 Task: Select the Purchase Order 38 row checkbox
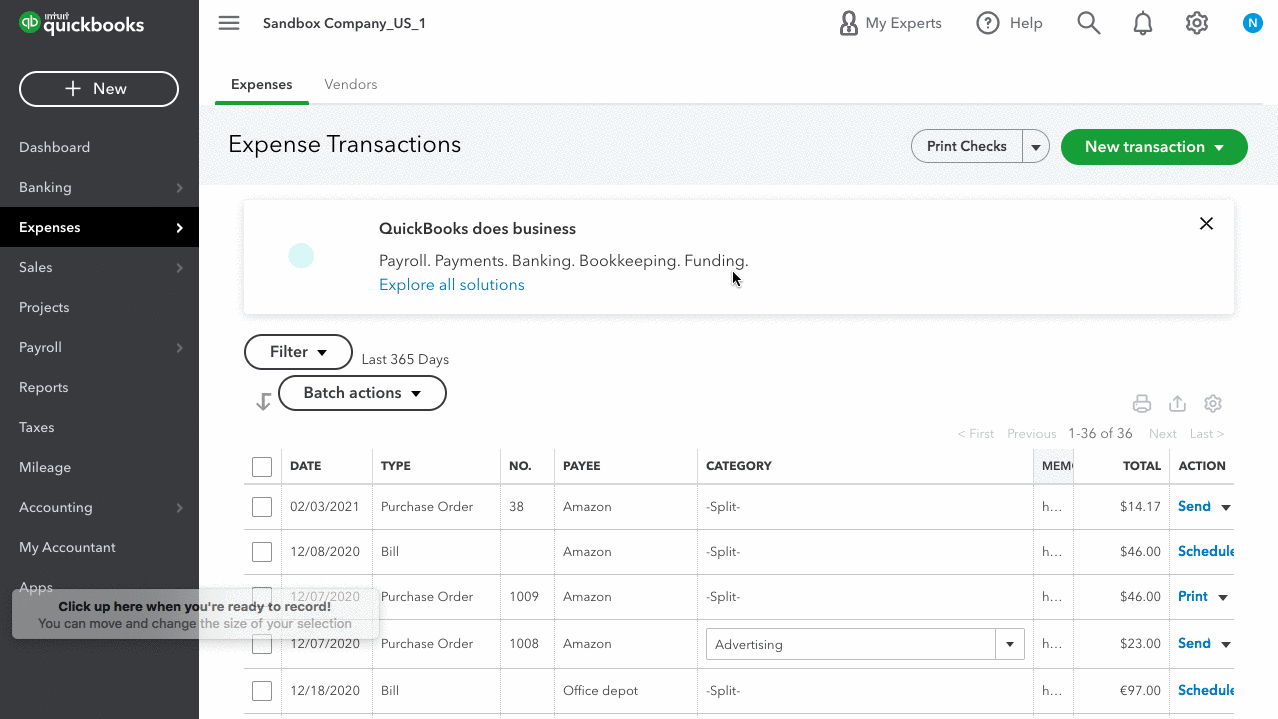coord(262,507)
